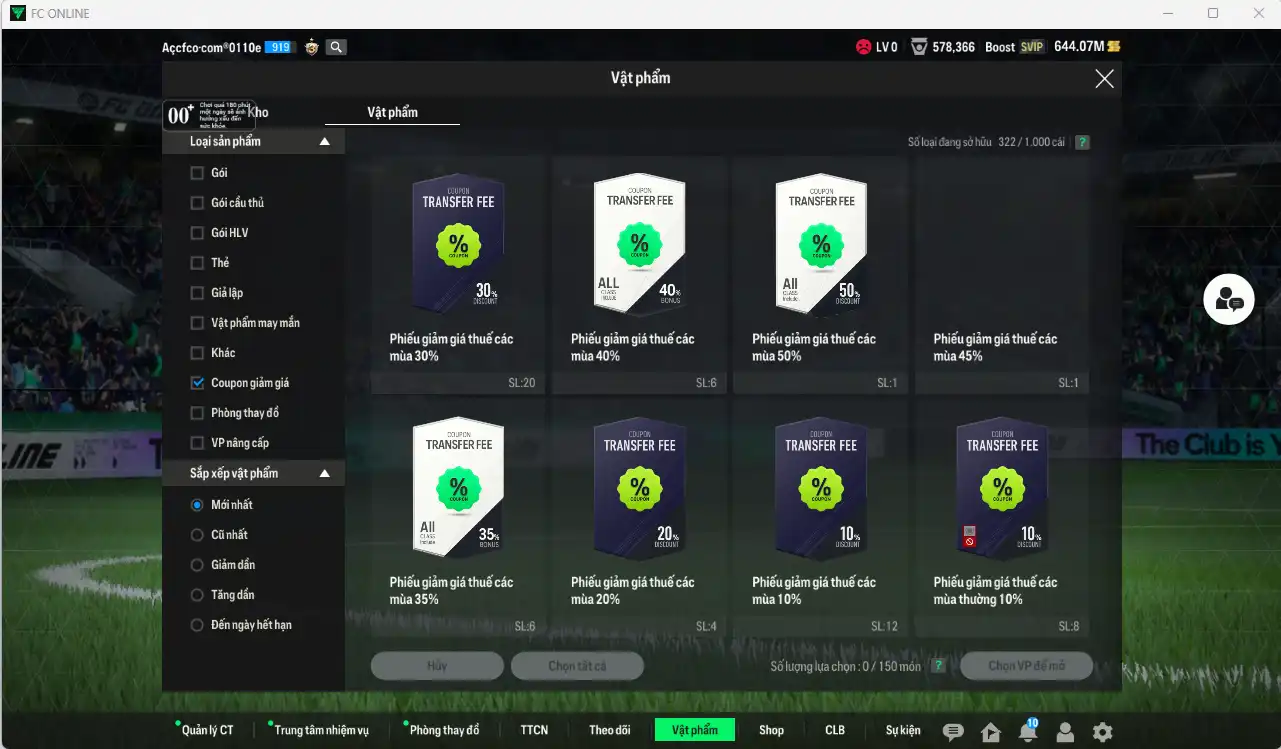Open the settings gear icon

pos(1102,732)
